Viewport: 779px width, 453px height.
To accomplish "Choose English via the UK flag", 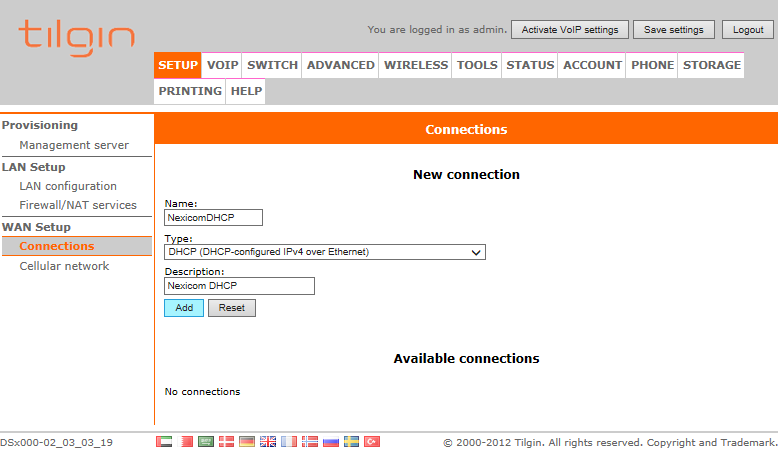I will tap(268, 442).
